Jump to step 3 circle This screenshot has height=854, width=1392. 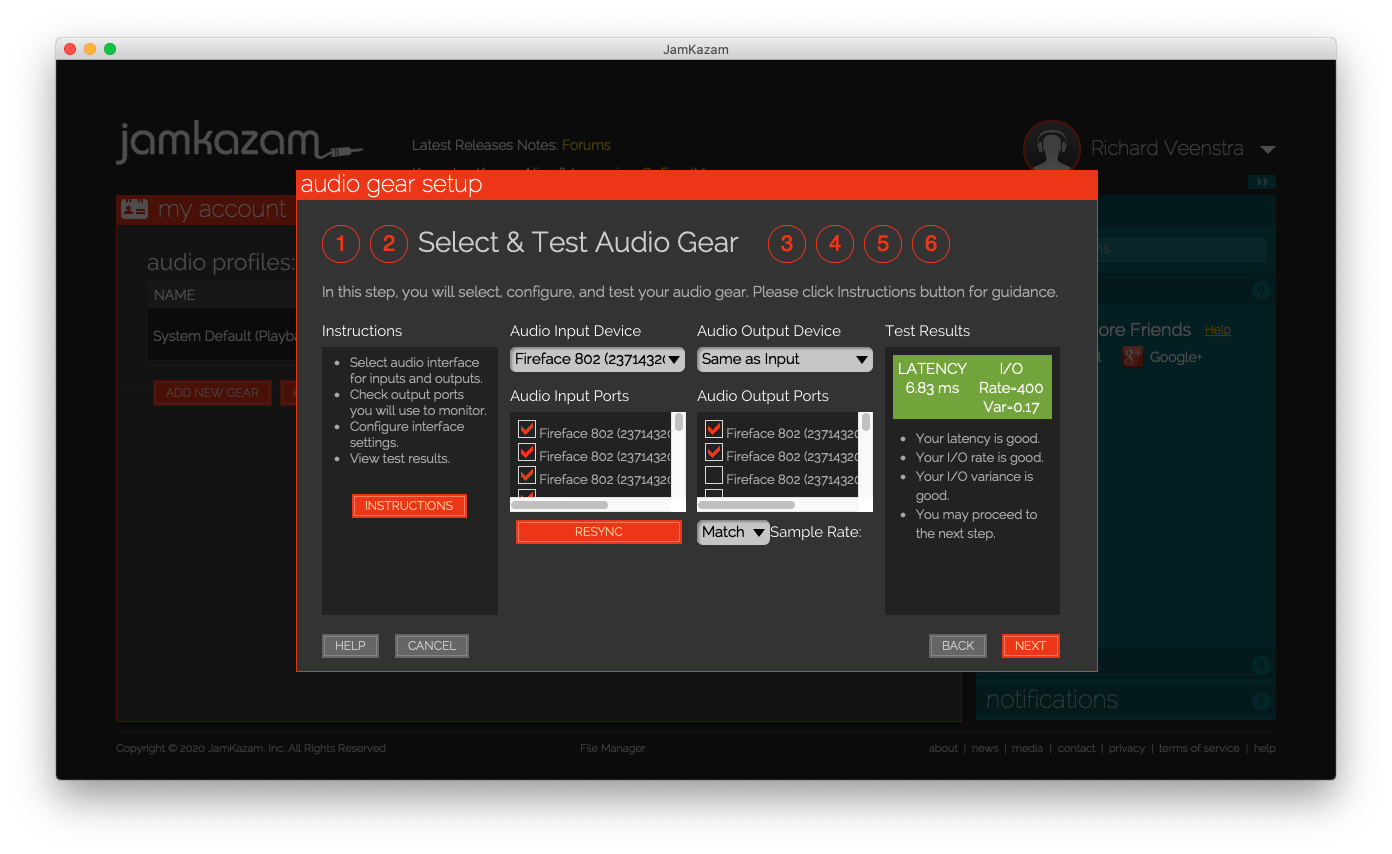787,243
